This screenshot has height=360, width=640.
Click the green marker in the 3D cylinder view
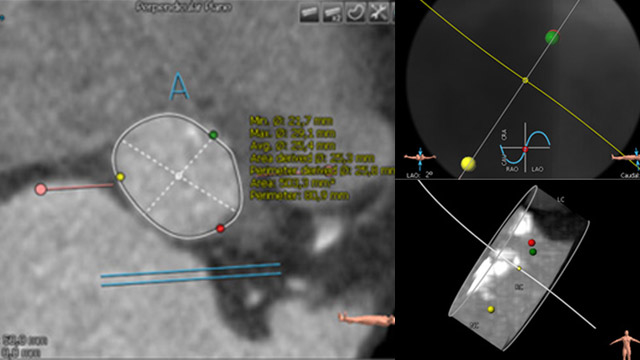pos(533,252)
